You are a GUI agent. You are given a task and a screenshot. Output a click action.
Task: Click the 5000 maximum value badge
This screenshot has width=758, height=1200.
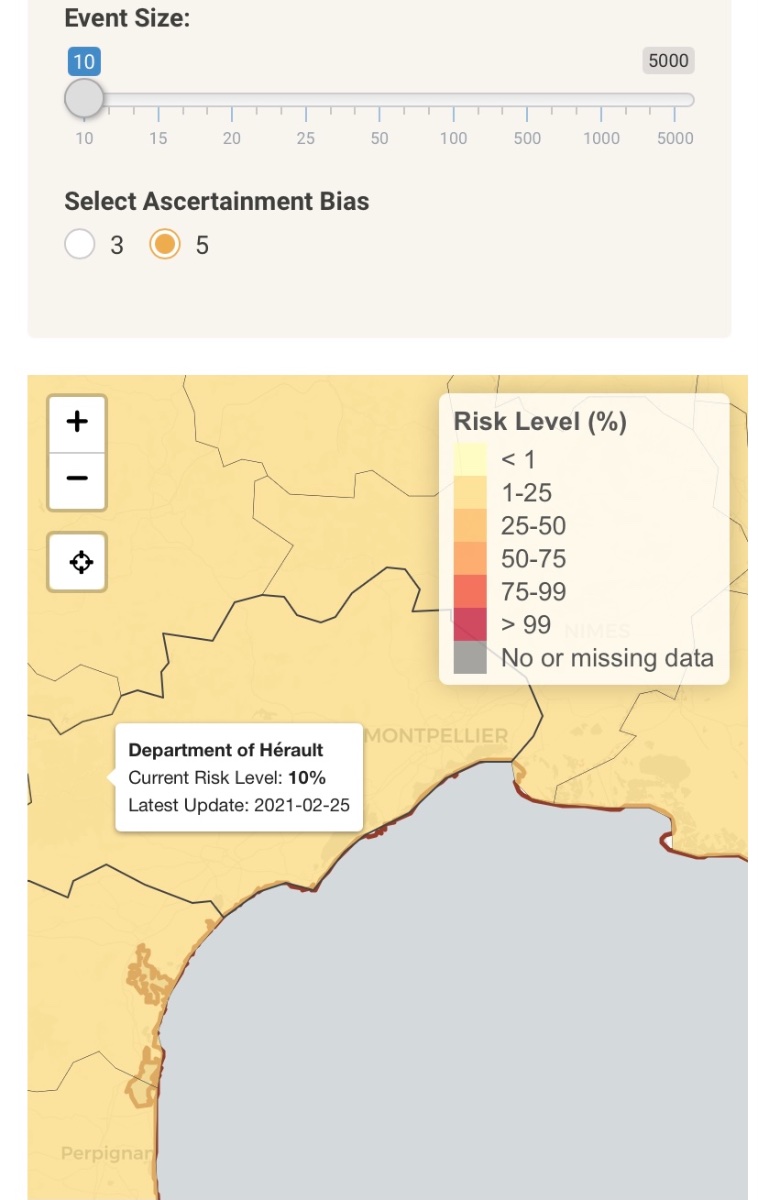coord(668,61)
